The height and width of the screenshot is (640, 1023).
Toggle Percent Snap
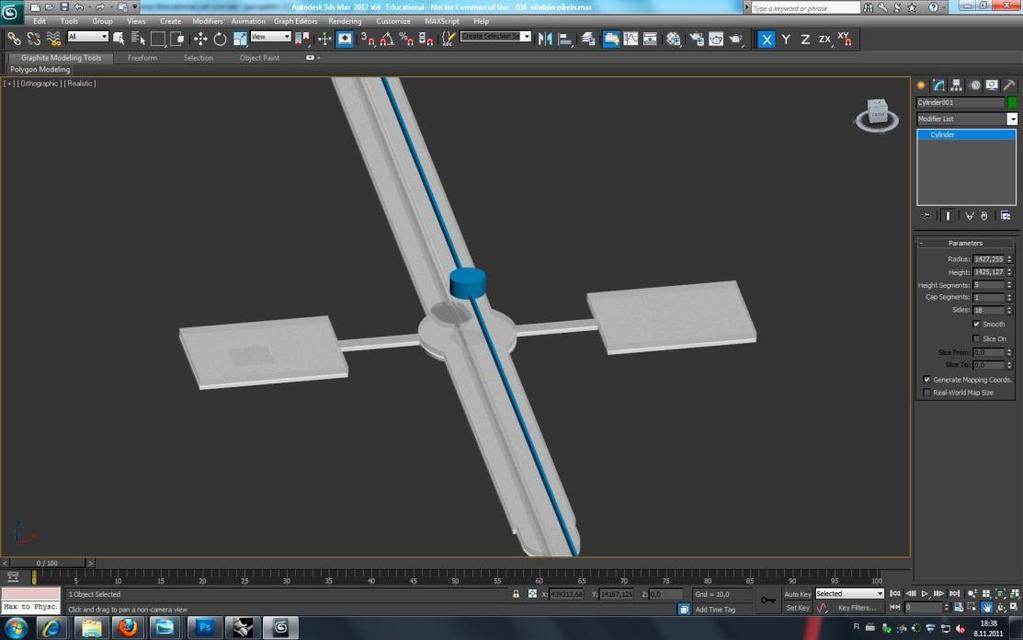tap(406, 39)
